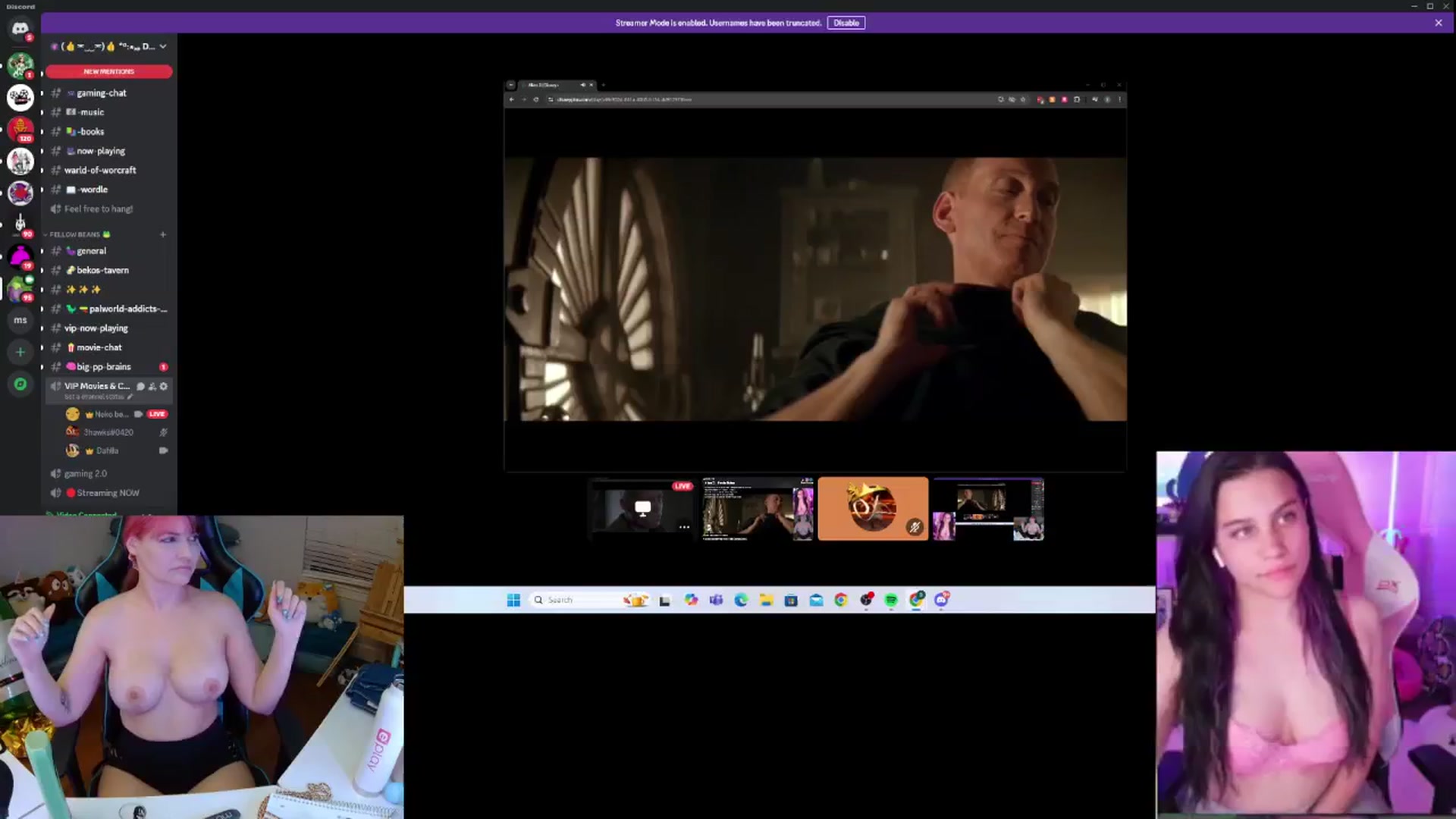Image resolution: width=1456 pixels, height=819 pixels.
Task: Open the three-dot menu in streamed browser
Action: coord(1119,99)
